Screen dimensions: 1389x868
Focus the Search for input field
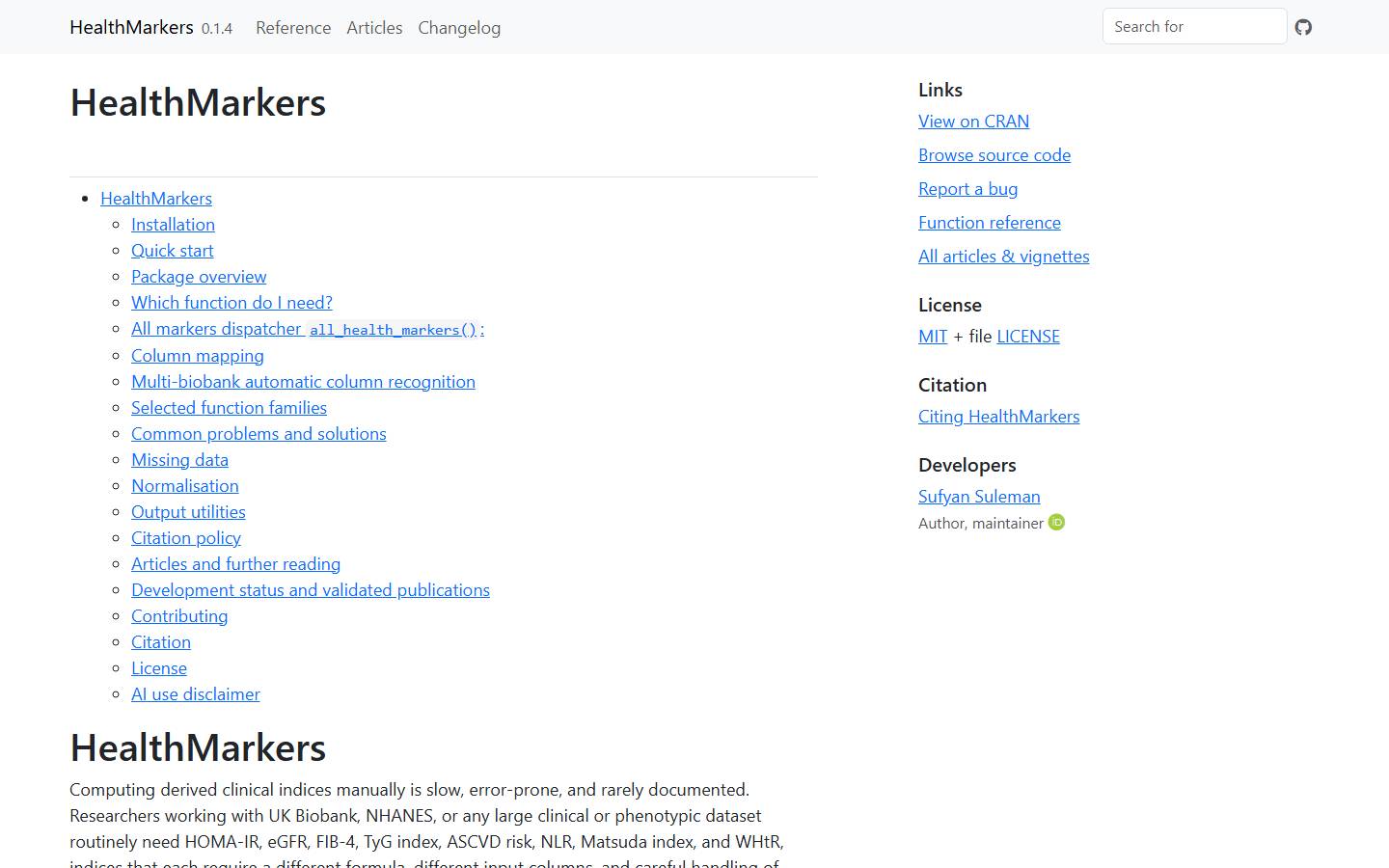pyautogui.click(x=1194, y=27)
